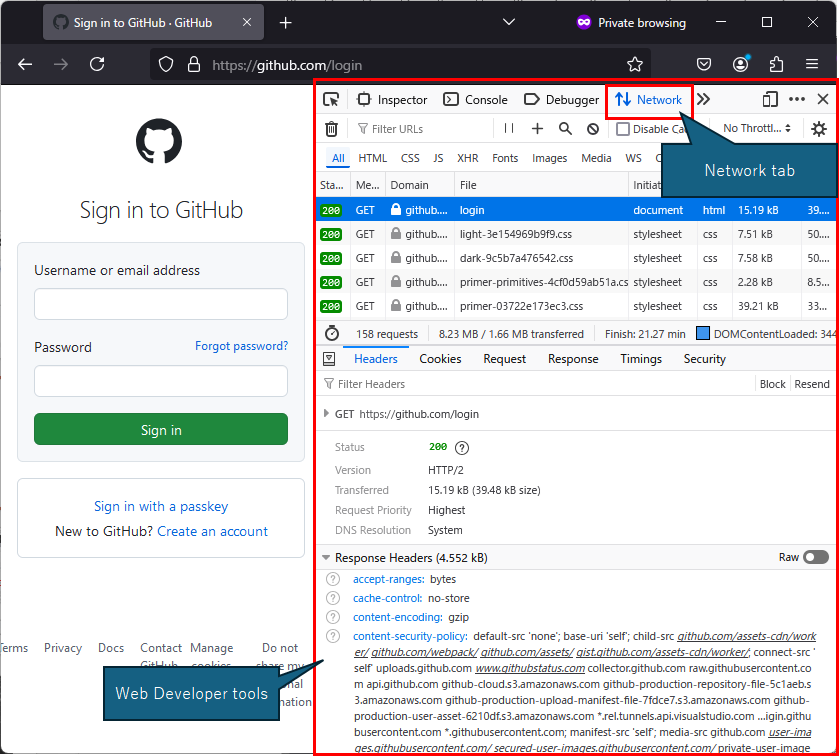
Task: Open the Request tab in details
Action: [504, 359]
